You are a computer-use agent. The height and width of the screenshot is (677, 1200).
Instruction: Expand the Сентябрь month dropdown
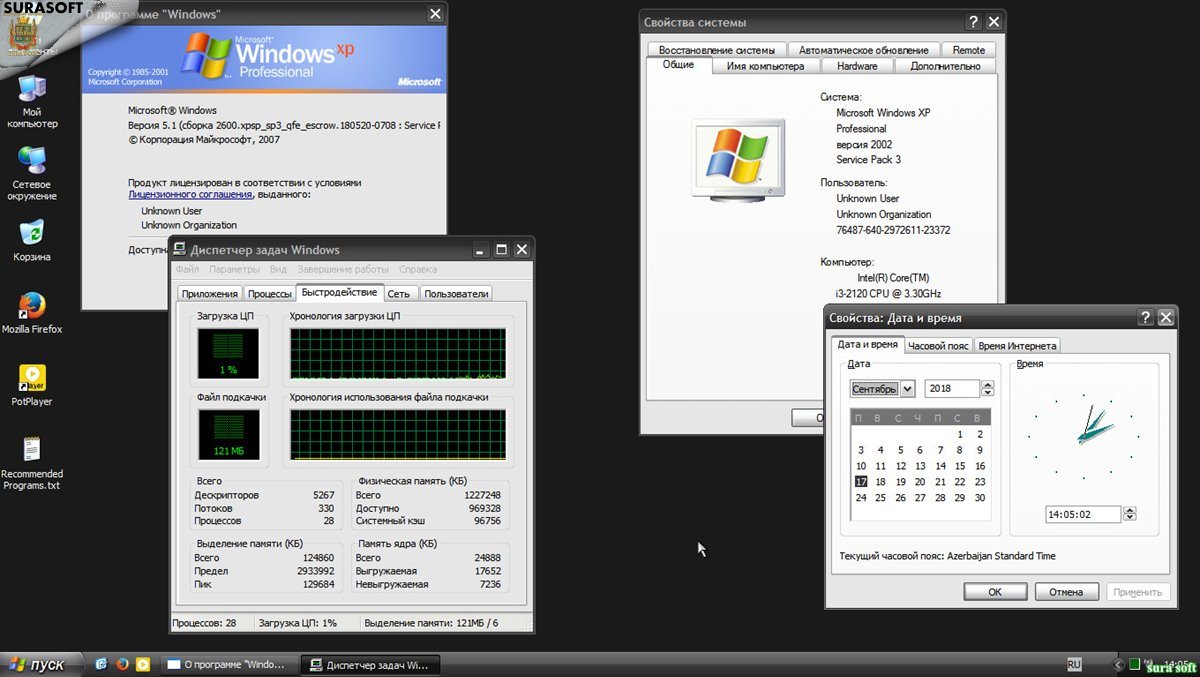pyautogui.click(x=908, y=389)
